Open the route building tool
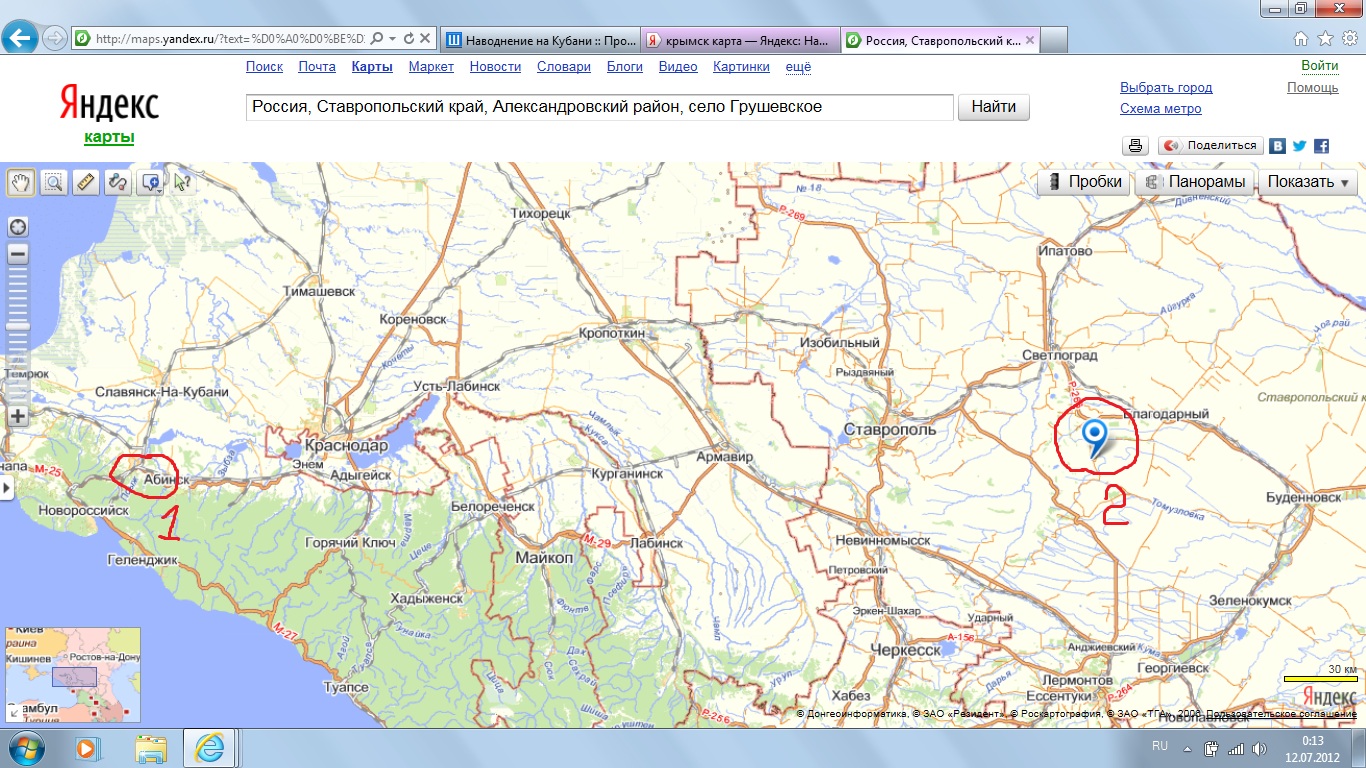Screen dimensions: 1366x768 tap(118, 182)
